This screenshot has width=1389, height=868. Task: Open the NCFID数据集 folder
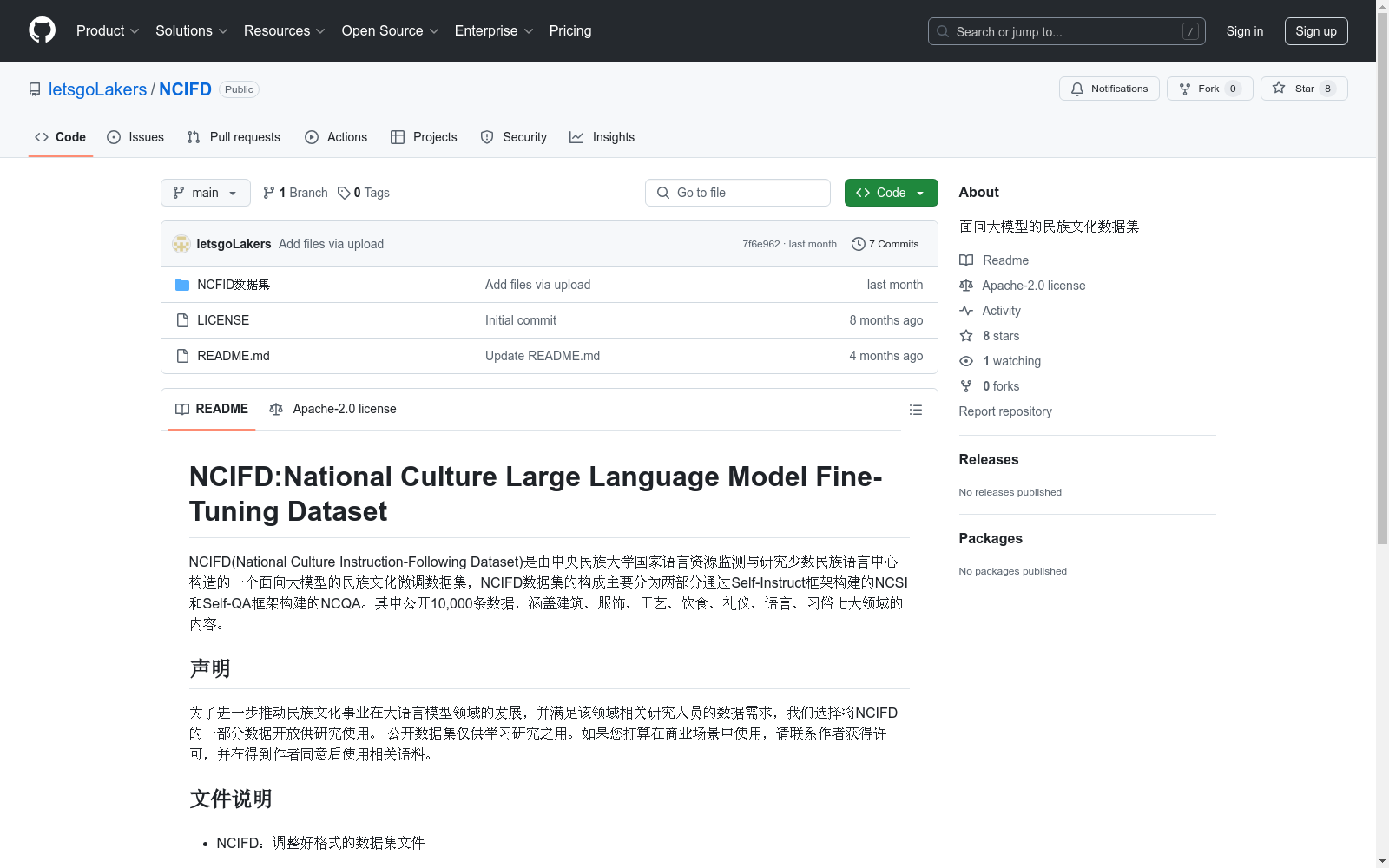234,285
